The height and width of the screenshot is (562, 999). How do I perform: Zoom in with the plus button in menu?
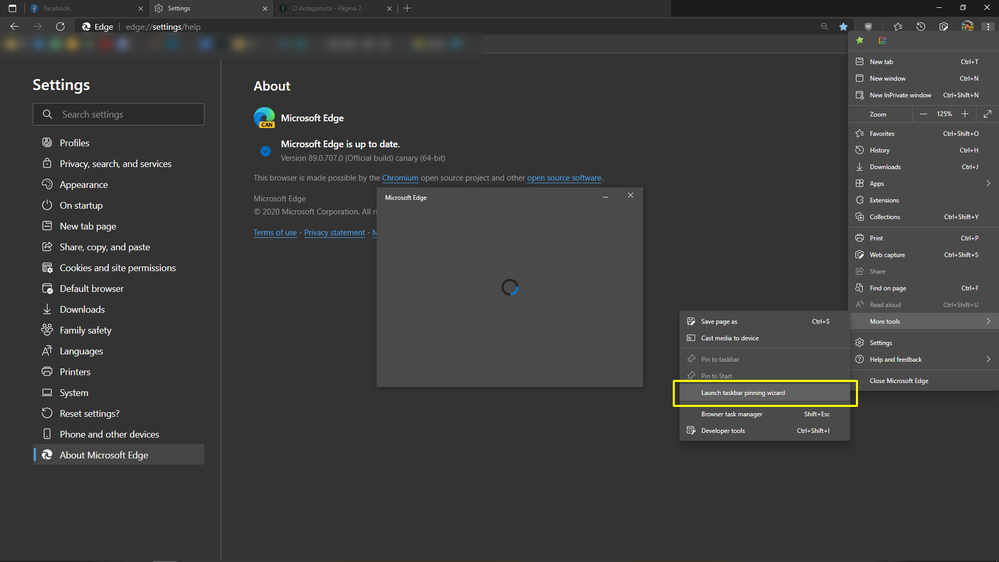click(x=965, y=114)
